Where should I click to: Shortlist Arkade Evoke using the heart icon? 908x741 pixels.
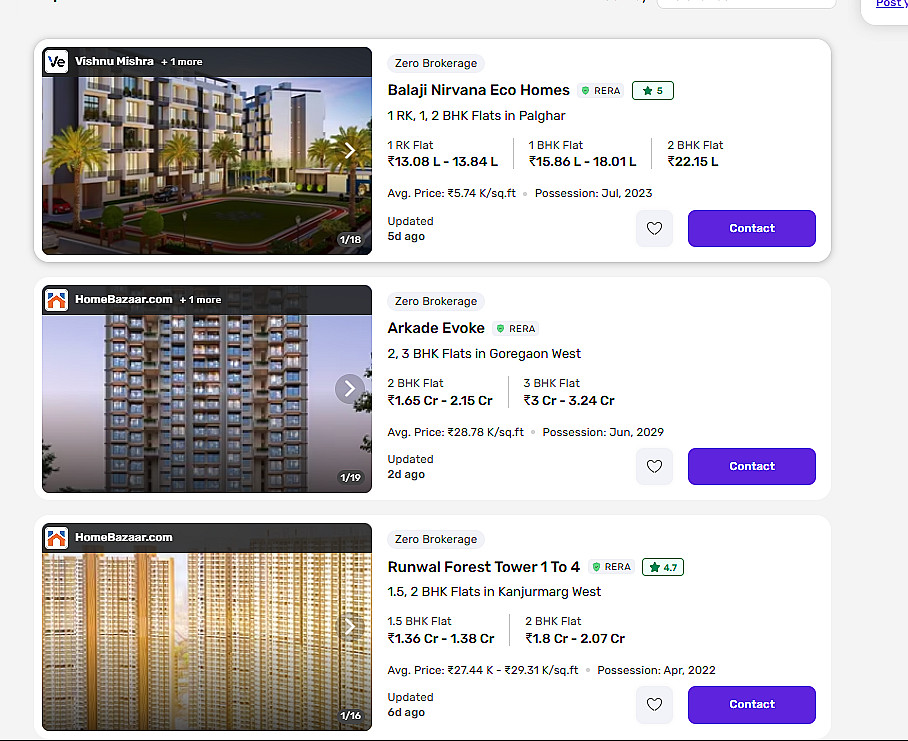654,466
